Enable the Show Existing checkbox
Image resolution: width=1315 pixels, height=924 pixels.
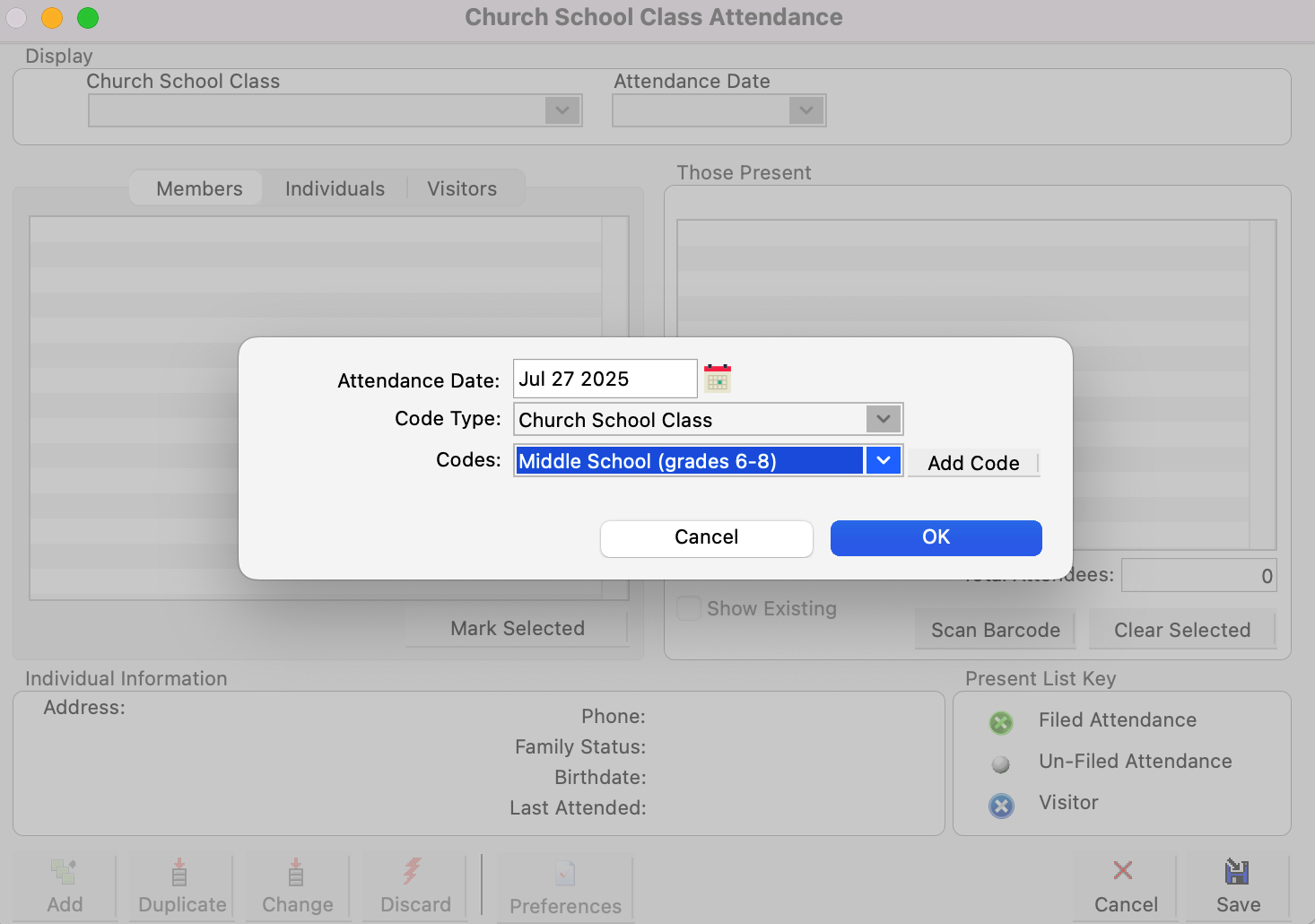pos(688,608)
